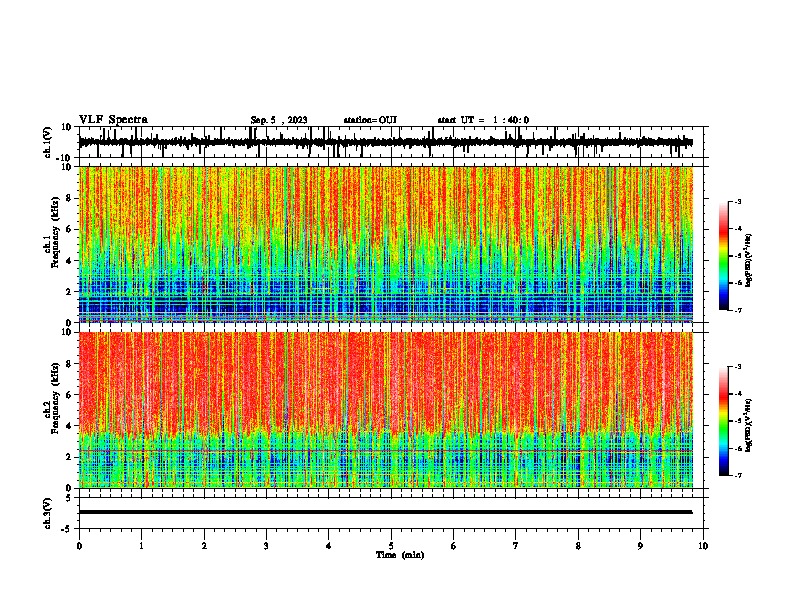Click time axis tick label '3'
This screenshot has width=792, height=612.
(266, 546)
